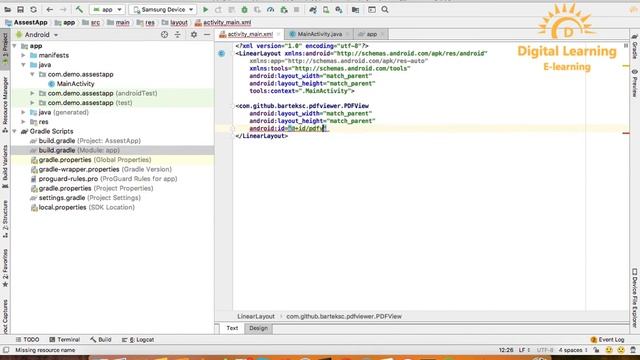
Task: Click the Stop square toolbar icon
Action: click(x=297, y=9)
